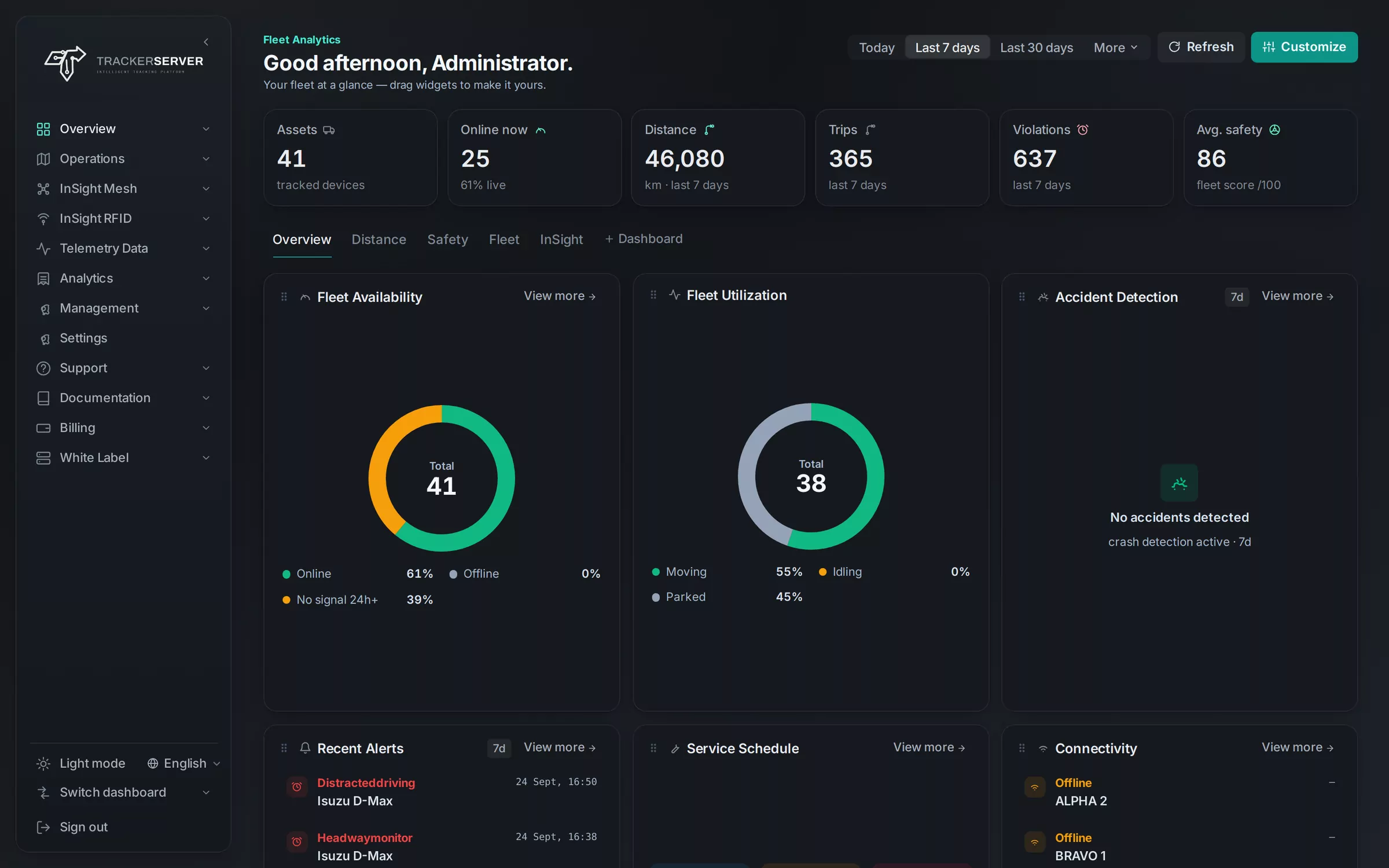This screenshot has height=868, width=1389.
Task: Click drag handle on Fleet Utilization widget
Action: [653, 295]
